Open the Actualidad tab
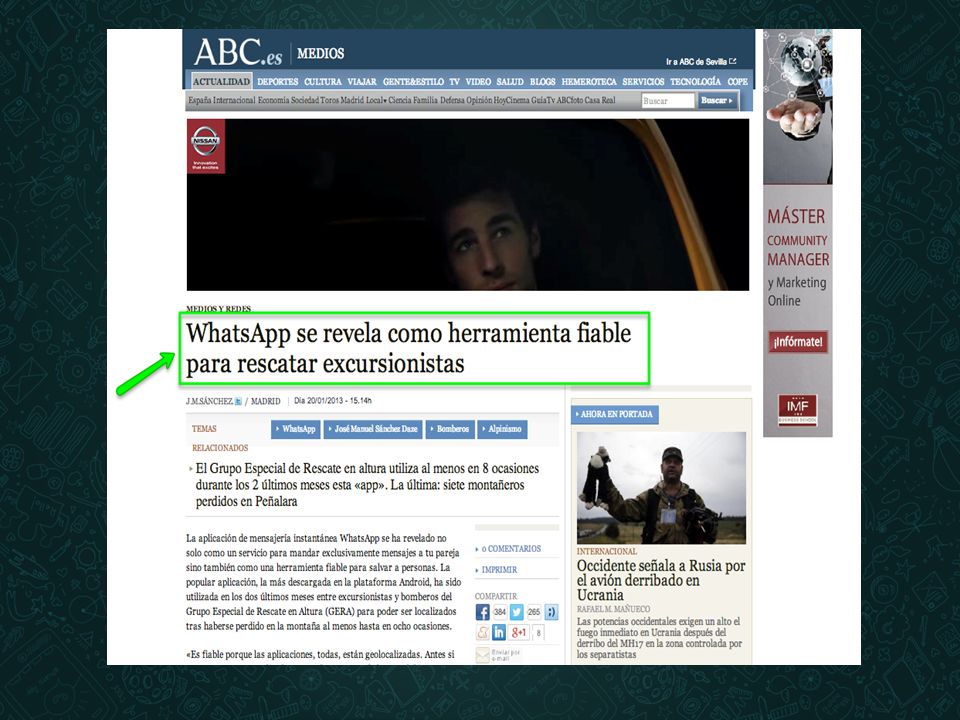 (221, 81)
